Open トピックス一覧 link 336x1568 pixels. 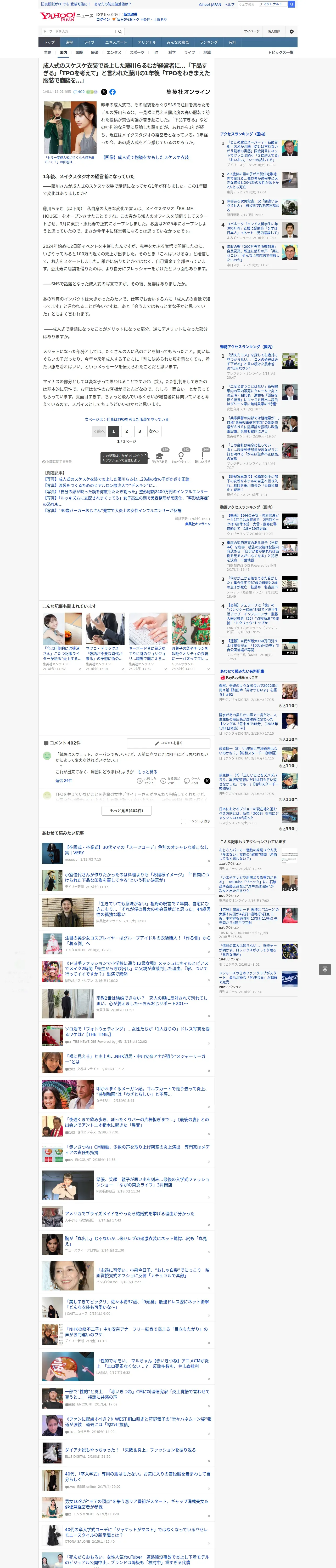pos(281,52)
